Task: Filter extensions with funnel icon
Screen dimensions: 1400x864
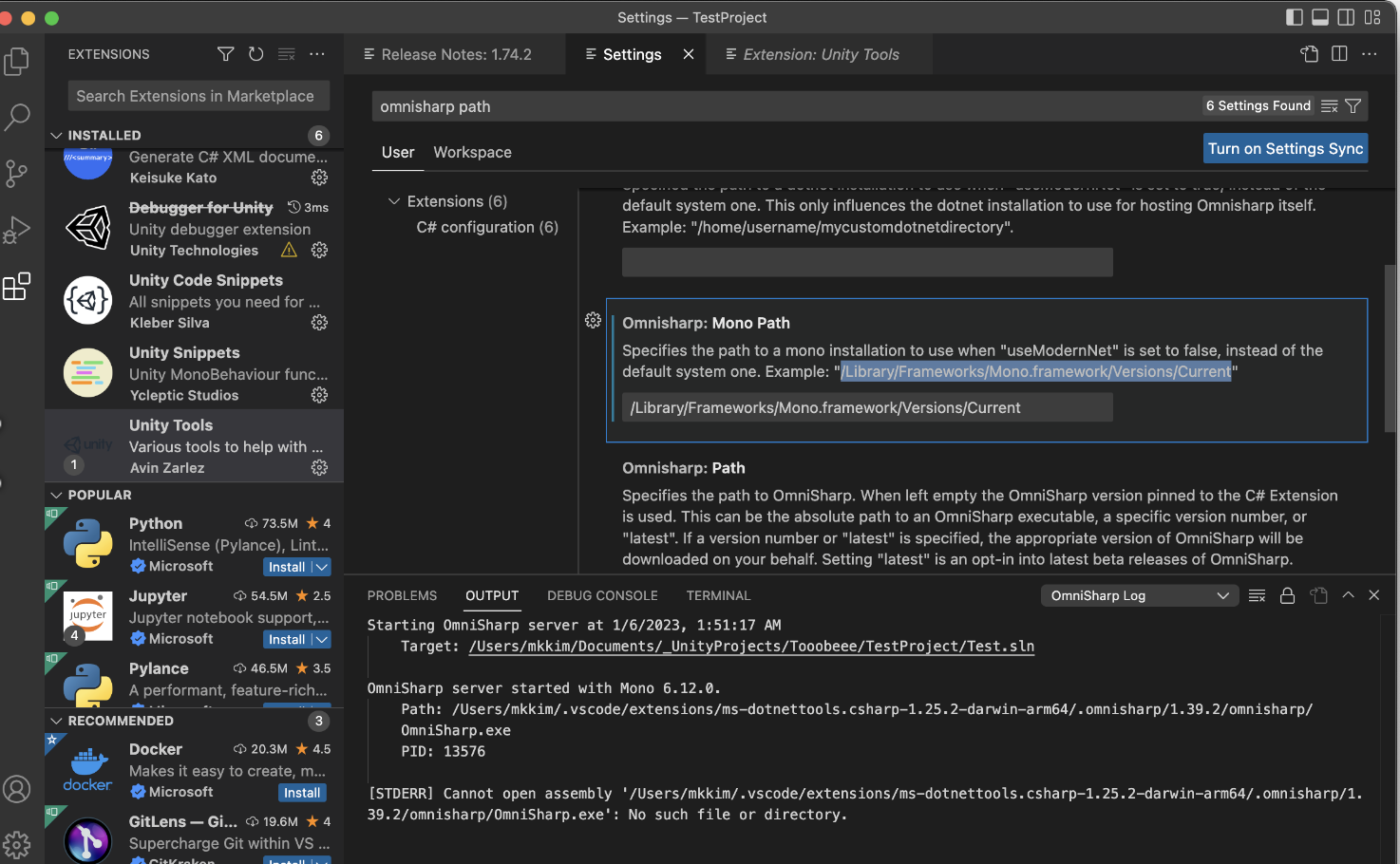Action: (225, 54)
